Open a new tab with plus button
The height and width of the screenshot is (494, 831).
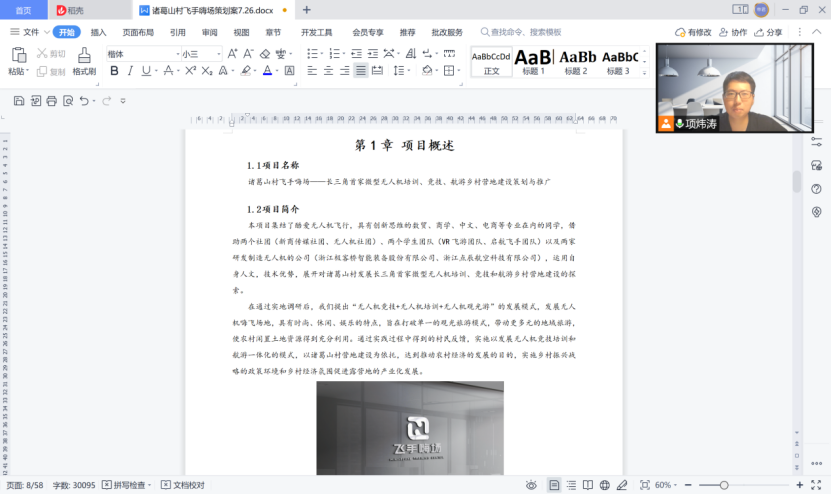pos(306,10)
